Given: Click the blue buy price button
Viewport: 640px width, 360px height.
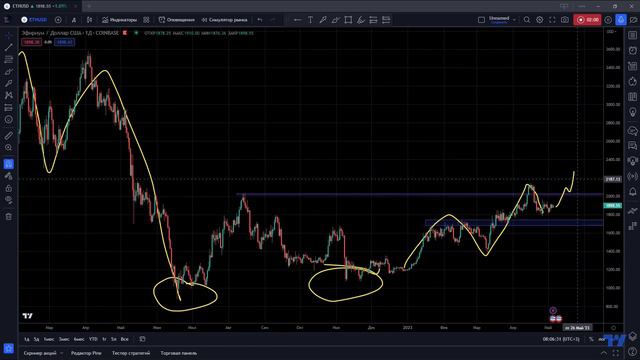Looking at the screenshot, I should (64, 42).
